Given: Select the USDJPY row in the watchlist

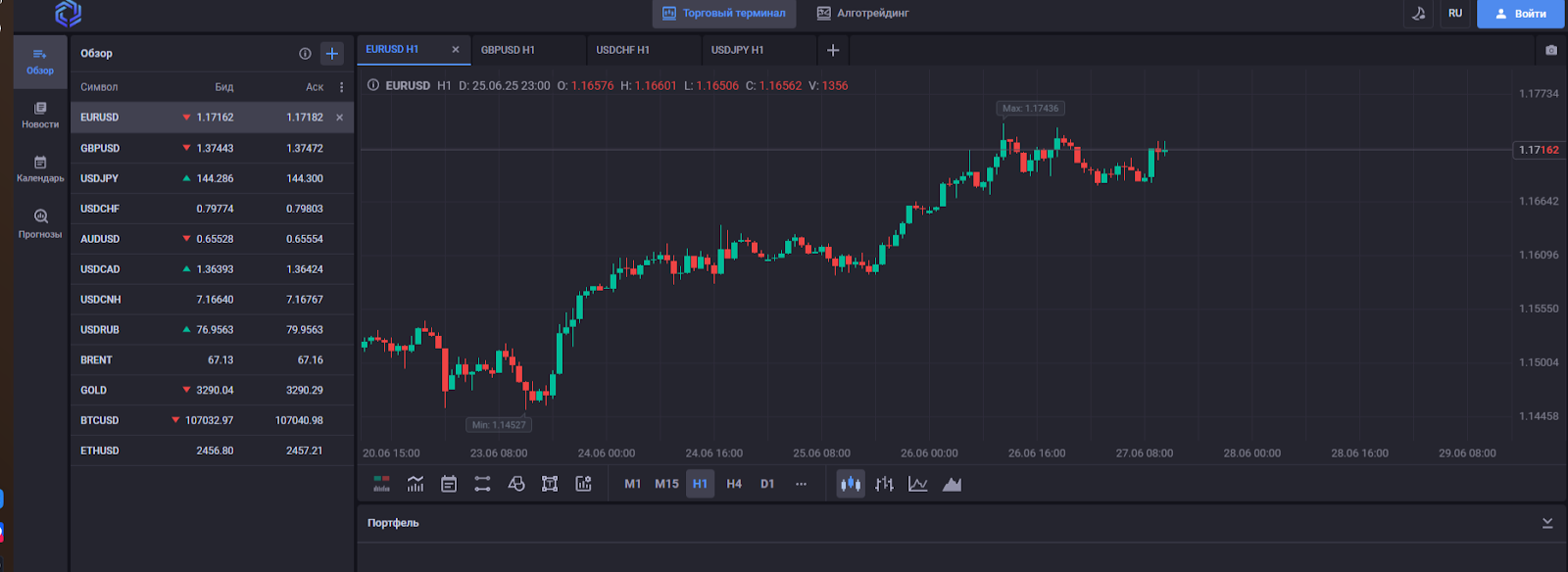Looking at the screenshot, I should [212, 178].
